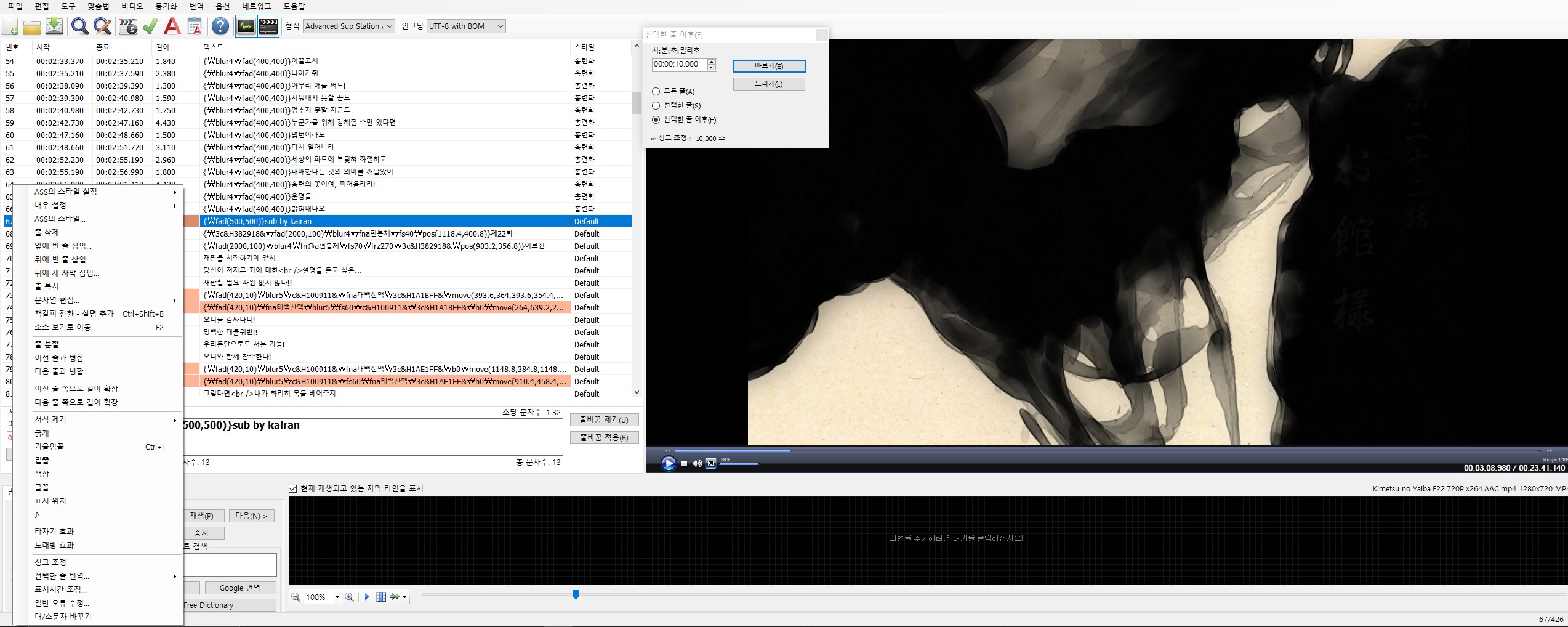Image resolution: width=1568 pixels, height=627 pixels.
Task: Play the video with the blue play button
Action: tap(669, 463)
